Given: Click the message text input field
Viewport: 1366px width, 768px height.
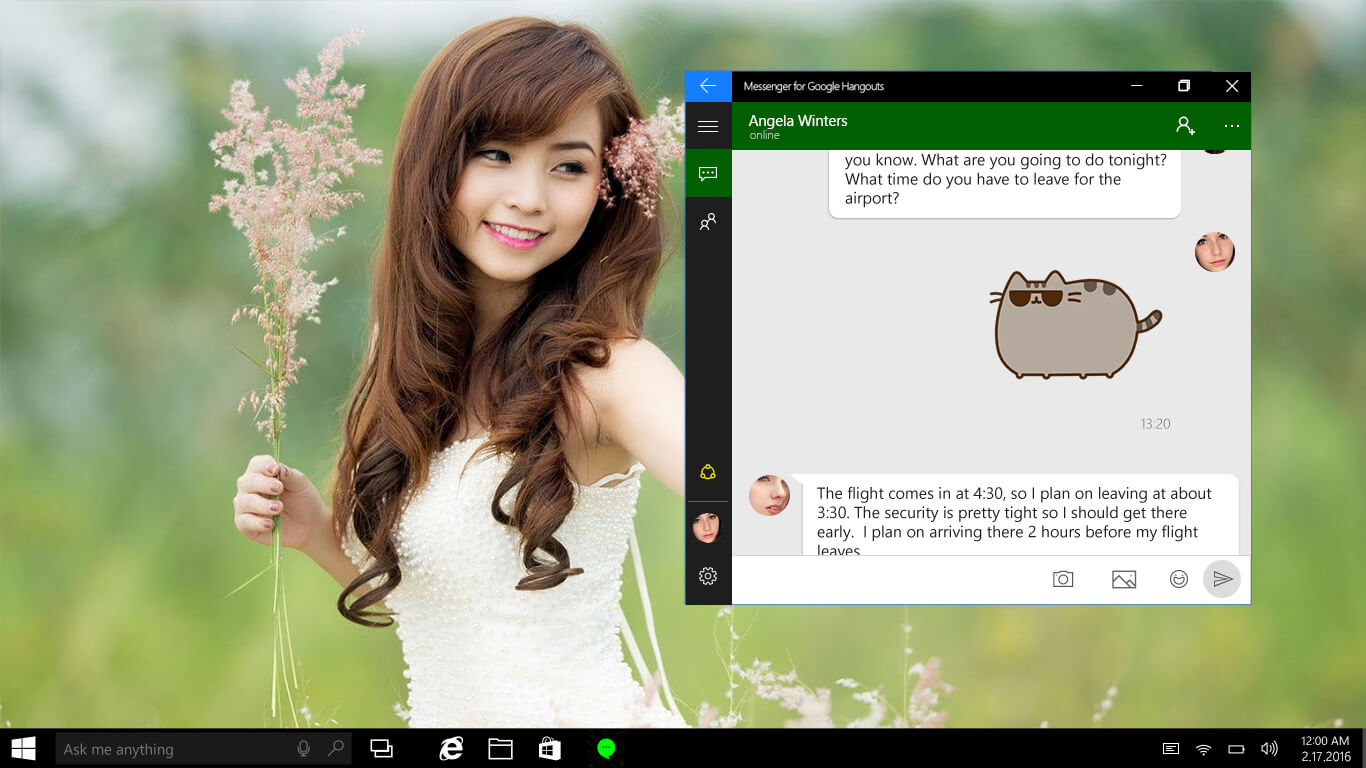Looking at the screenshot, I should coord(886,580).
